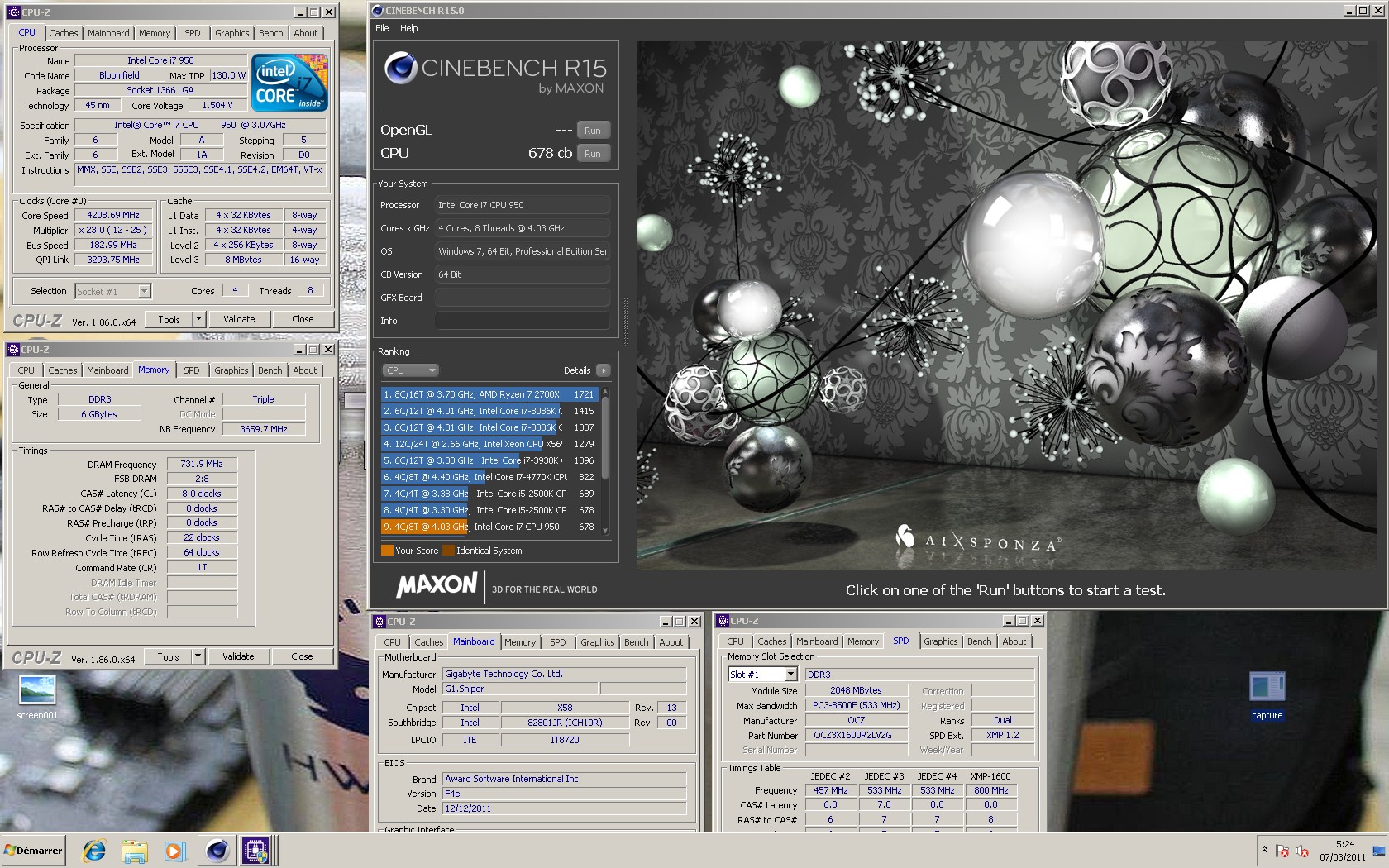The height and width of the screenshot is (868, 1389).
Task: Click NB Frequency value 3659.7 MHz
Action: [264, 429]
